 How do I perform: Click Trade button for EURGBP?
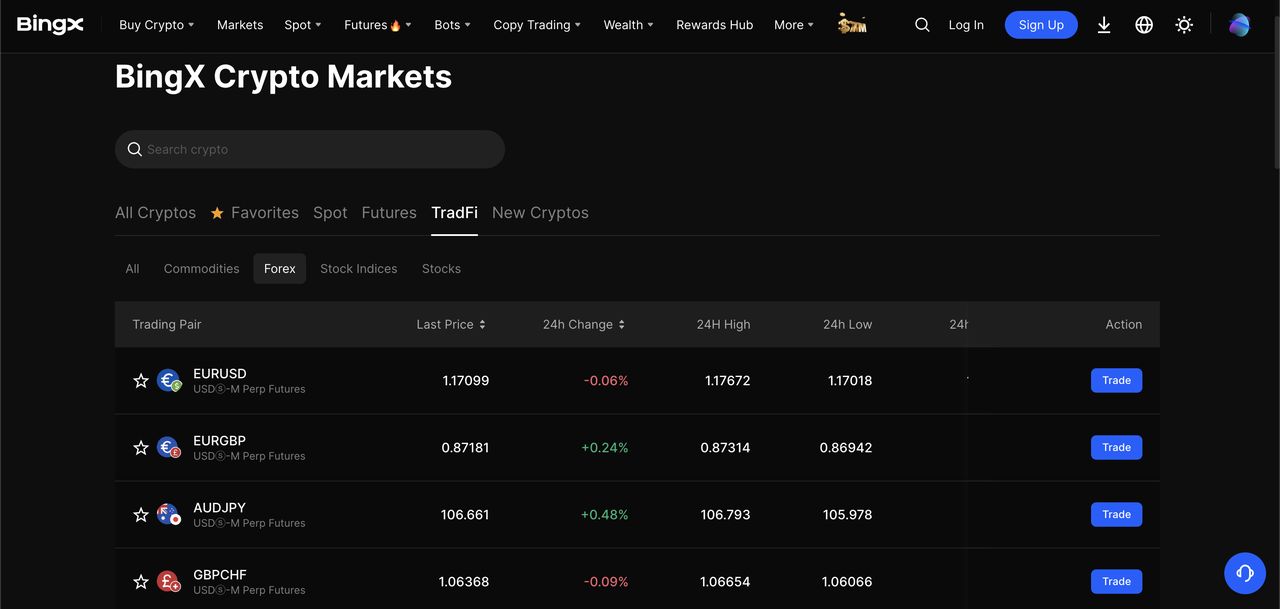(x=1116, y=448)
